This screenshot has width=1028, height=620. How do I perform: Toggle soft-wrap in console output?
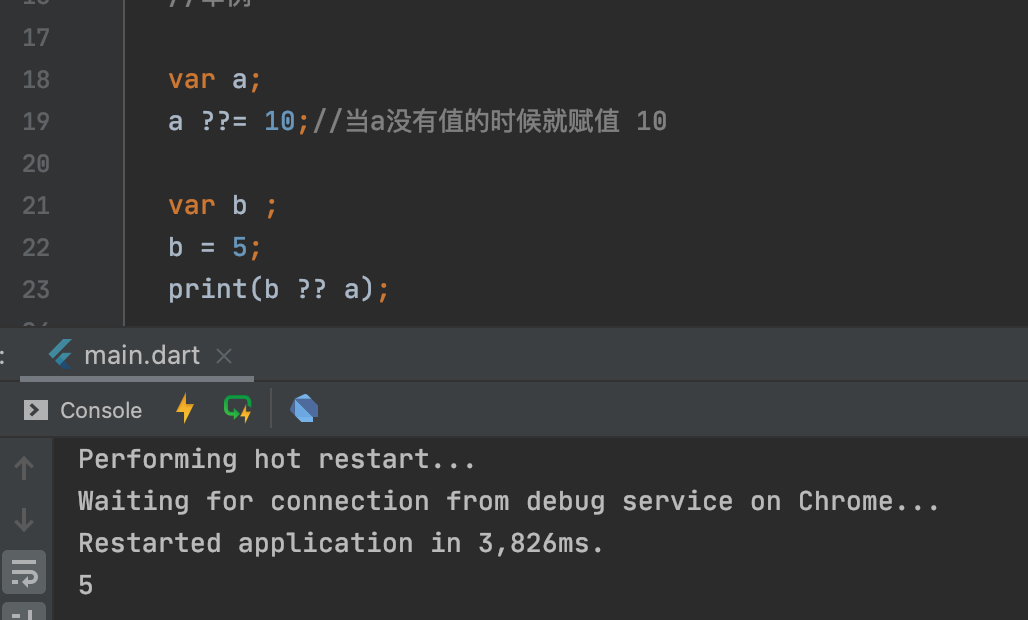(24, 572)
